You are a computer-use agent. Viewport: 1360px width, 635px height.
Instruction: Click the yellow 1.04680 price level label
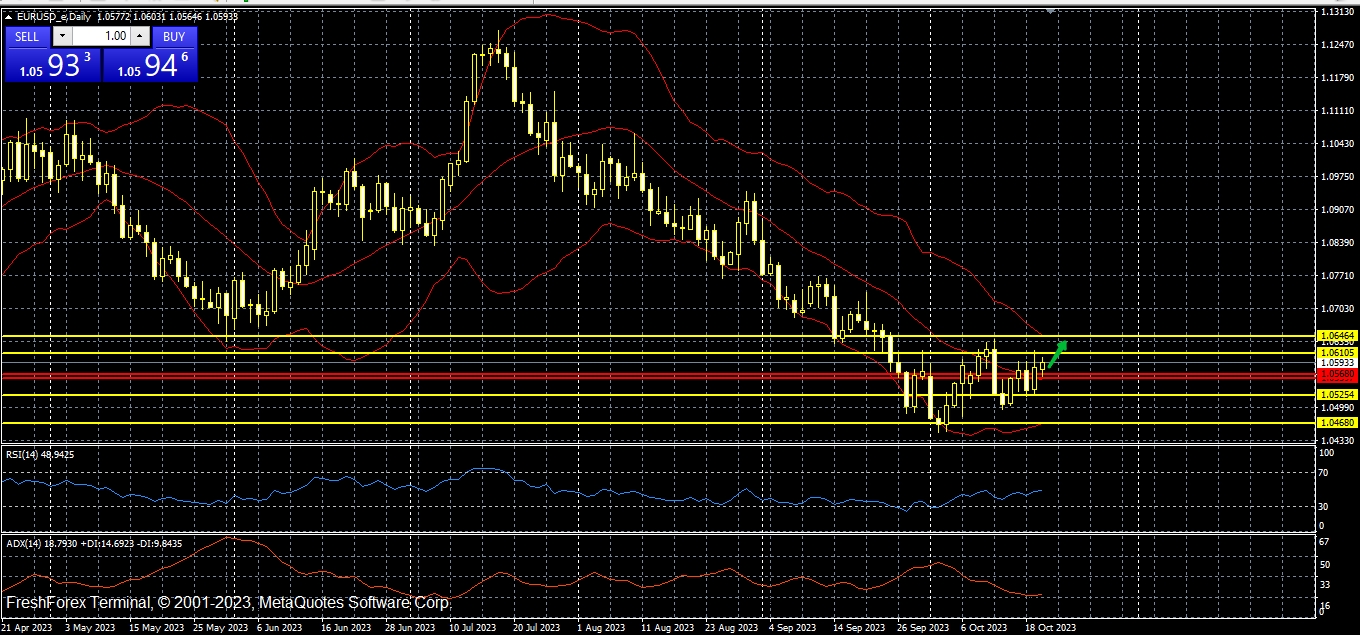[1337, 423]
